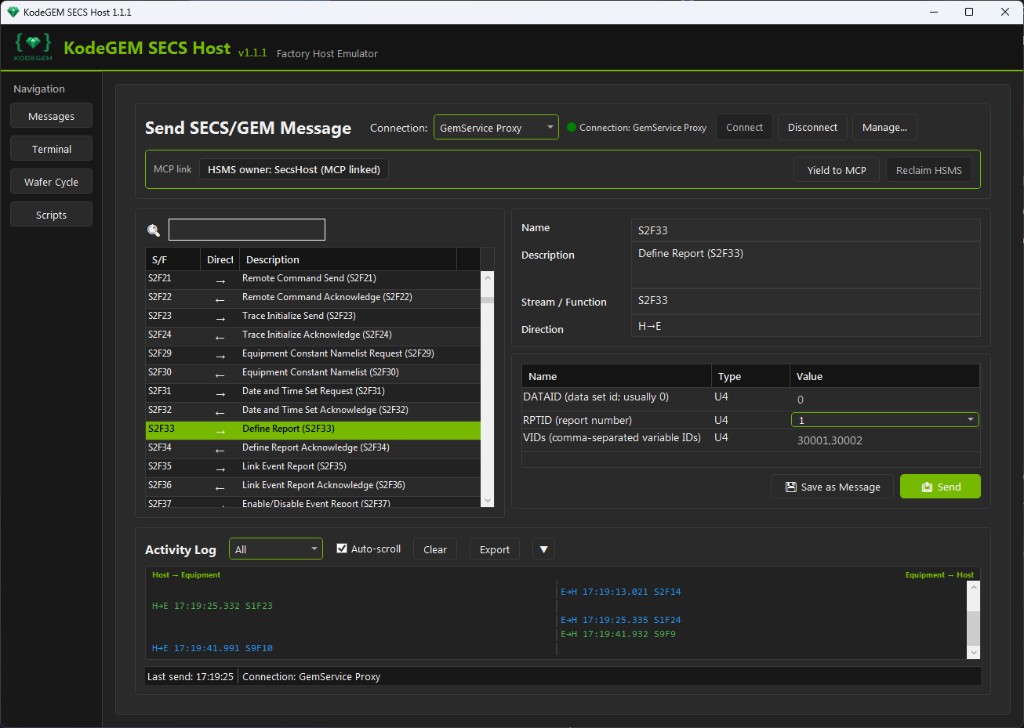Select Equipment Constant Namelist (S2F30) row
The image size is (1024, 728).
pos(313,372)
